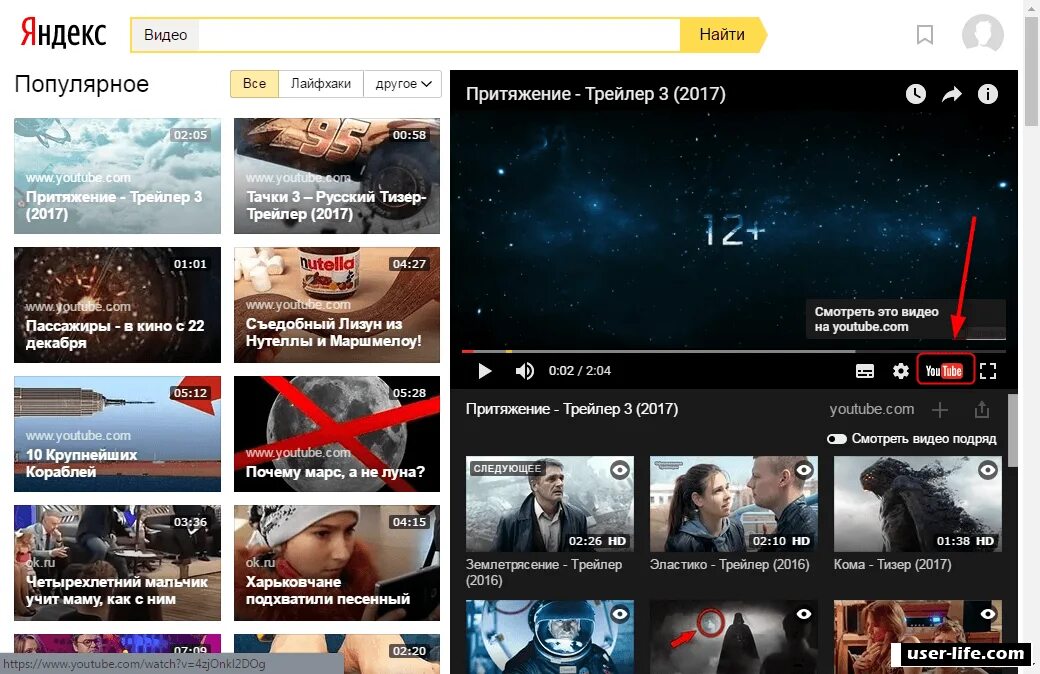This screenshot has height=674, width=1040.
Task: Toggle eye icon on astronaut thumbnail
Action: coord(619,614)
